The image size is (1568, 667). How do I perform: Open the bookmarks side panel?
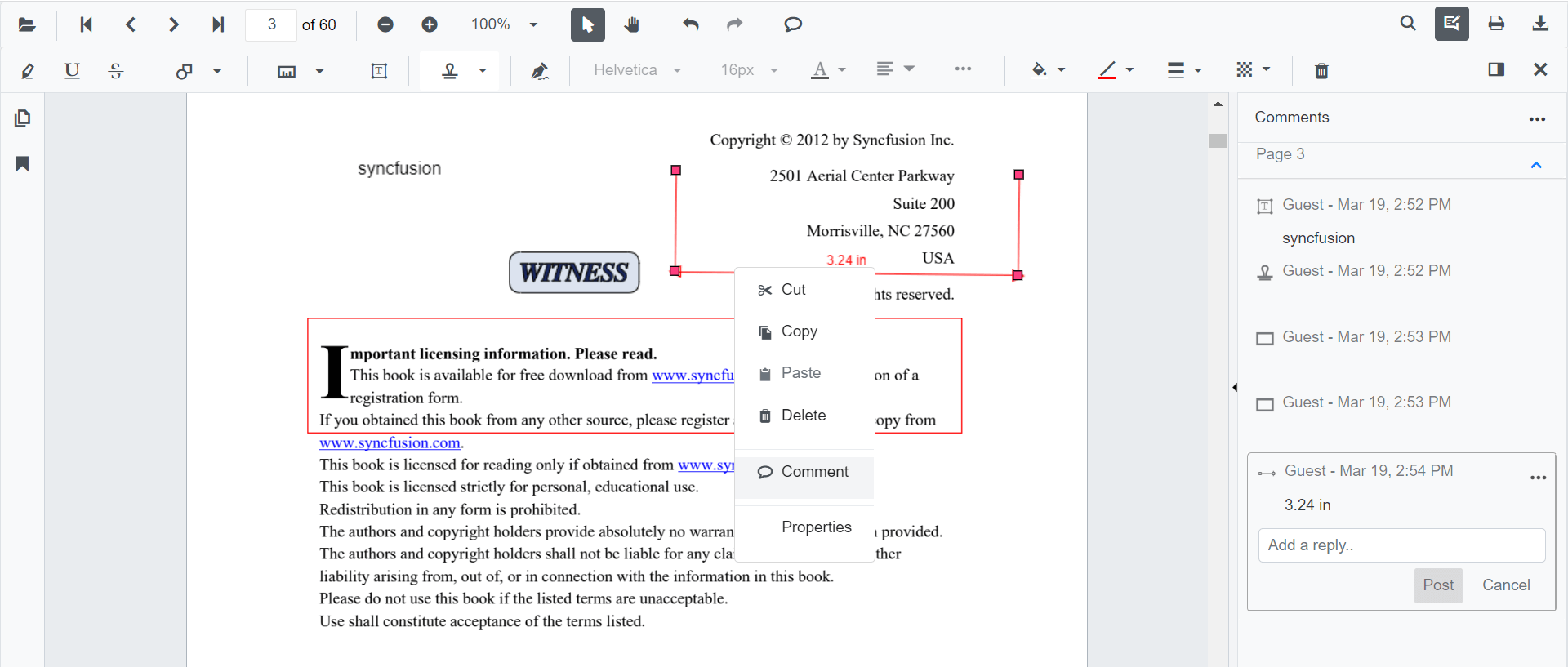click(23, 164)
